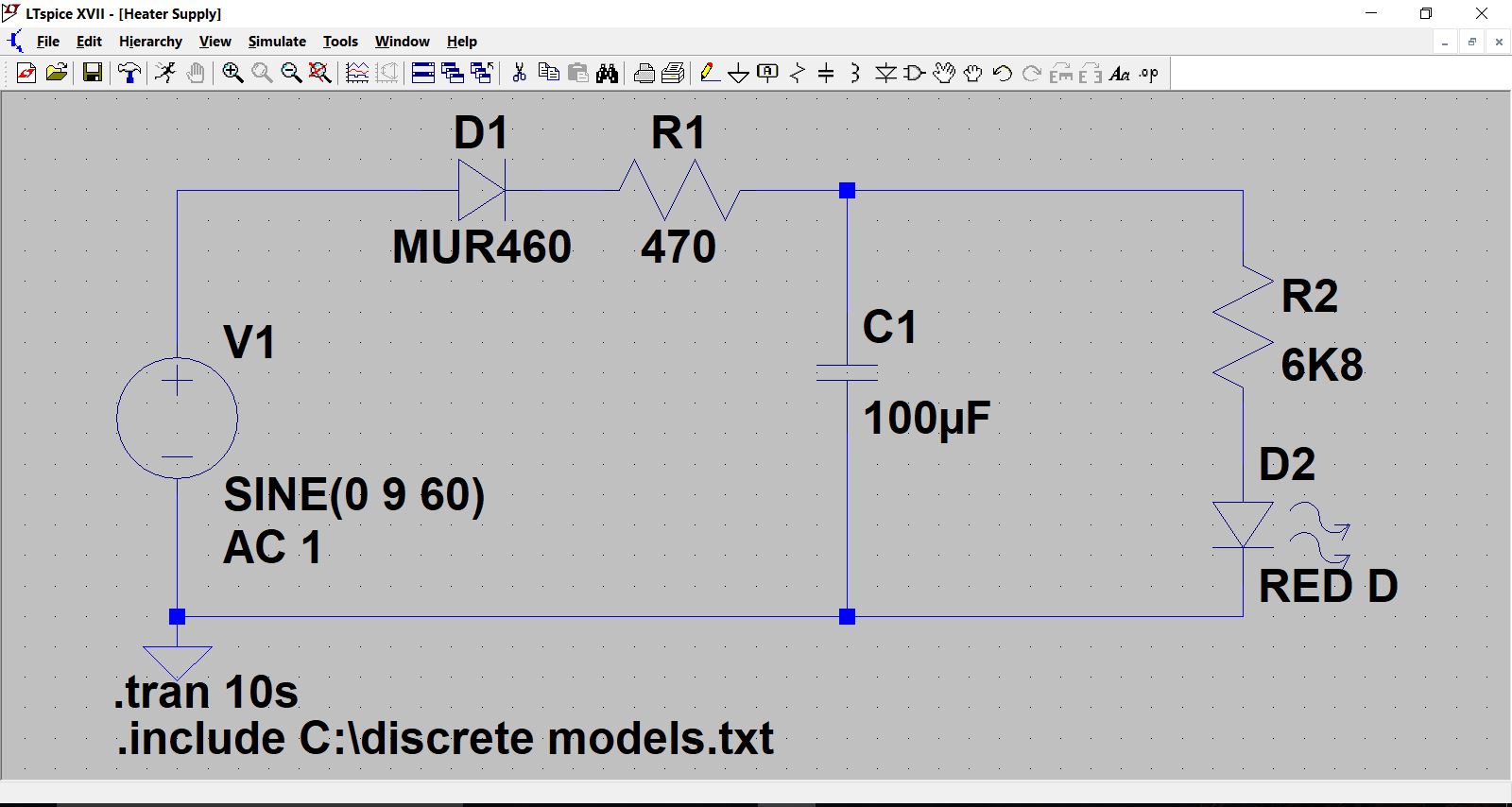Place a capacitor from the toolbar
This screenshot has height=807, width=1512.
(826, 73)
